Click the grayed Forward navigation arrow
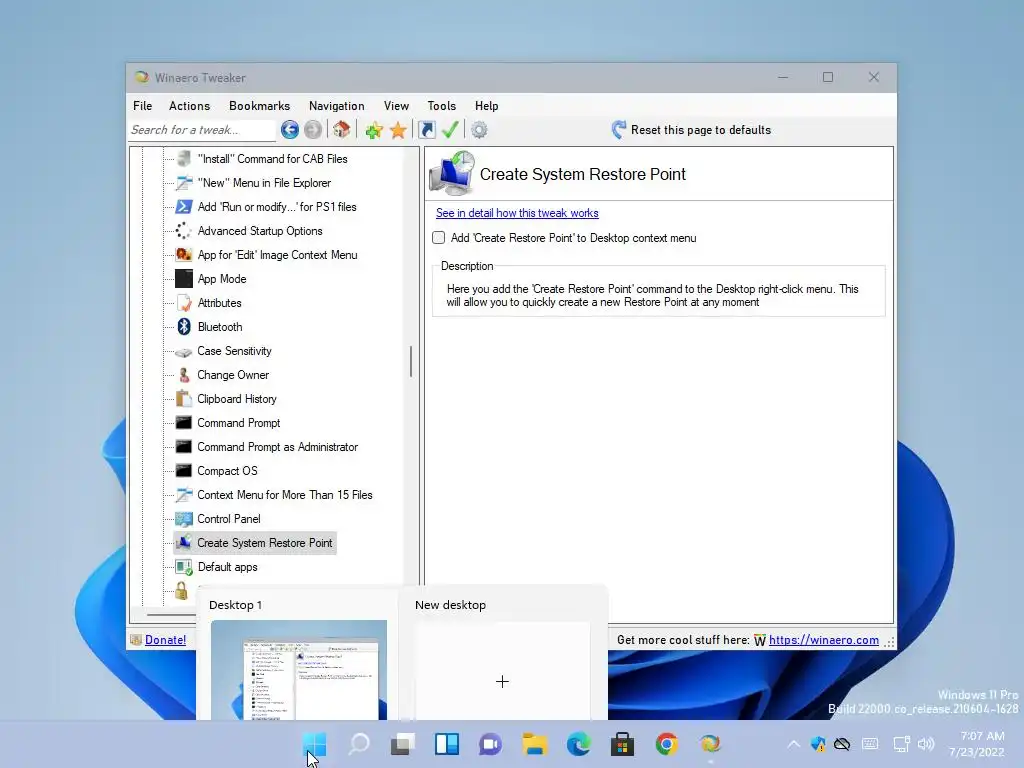This screenshot has height=768, width=1024. [313, 130]
